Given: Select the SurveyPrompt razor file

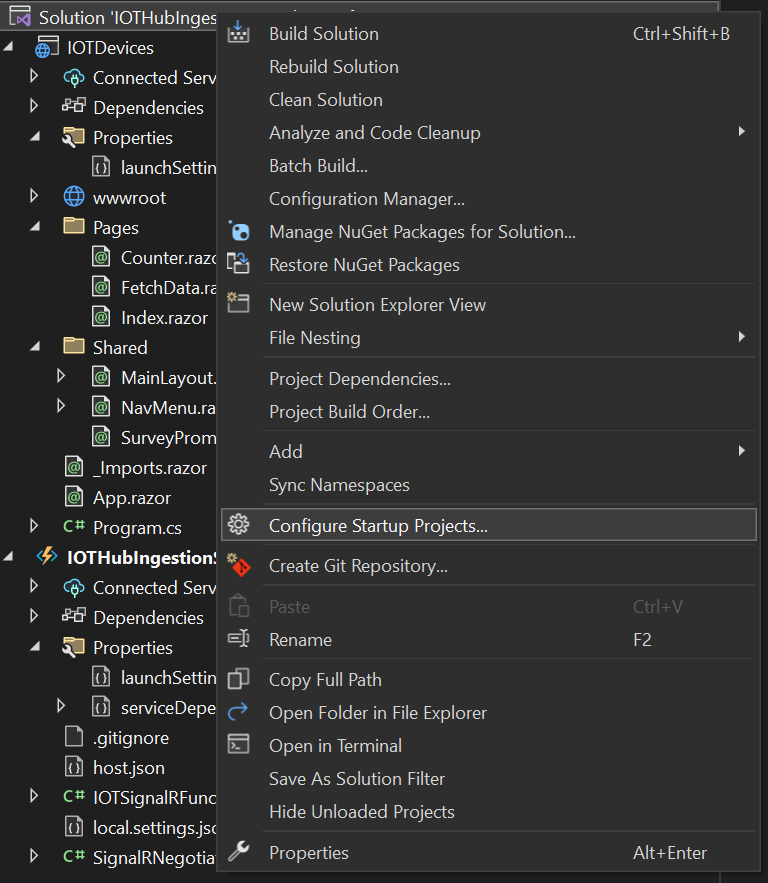Looking at the screenshot, I should [x=169, y=438].
